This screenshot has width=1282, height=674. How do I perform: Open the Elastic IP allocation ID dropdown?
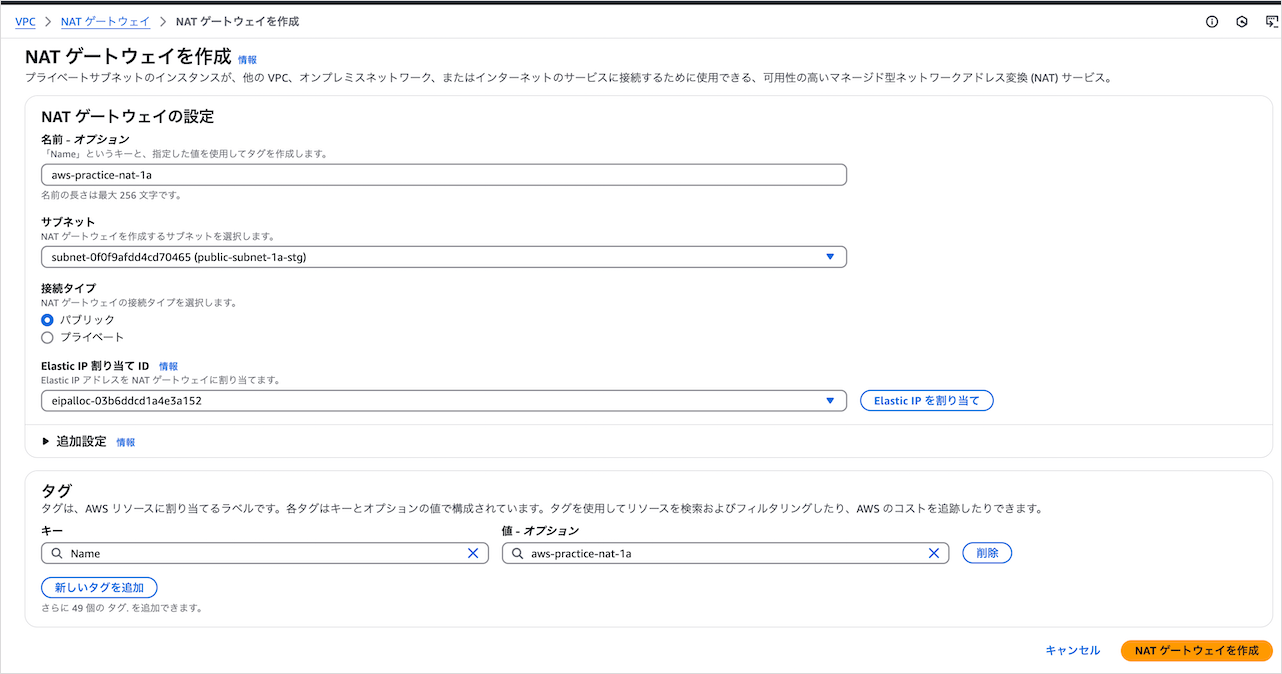444,401
